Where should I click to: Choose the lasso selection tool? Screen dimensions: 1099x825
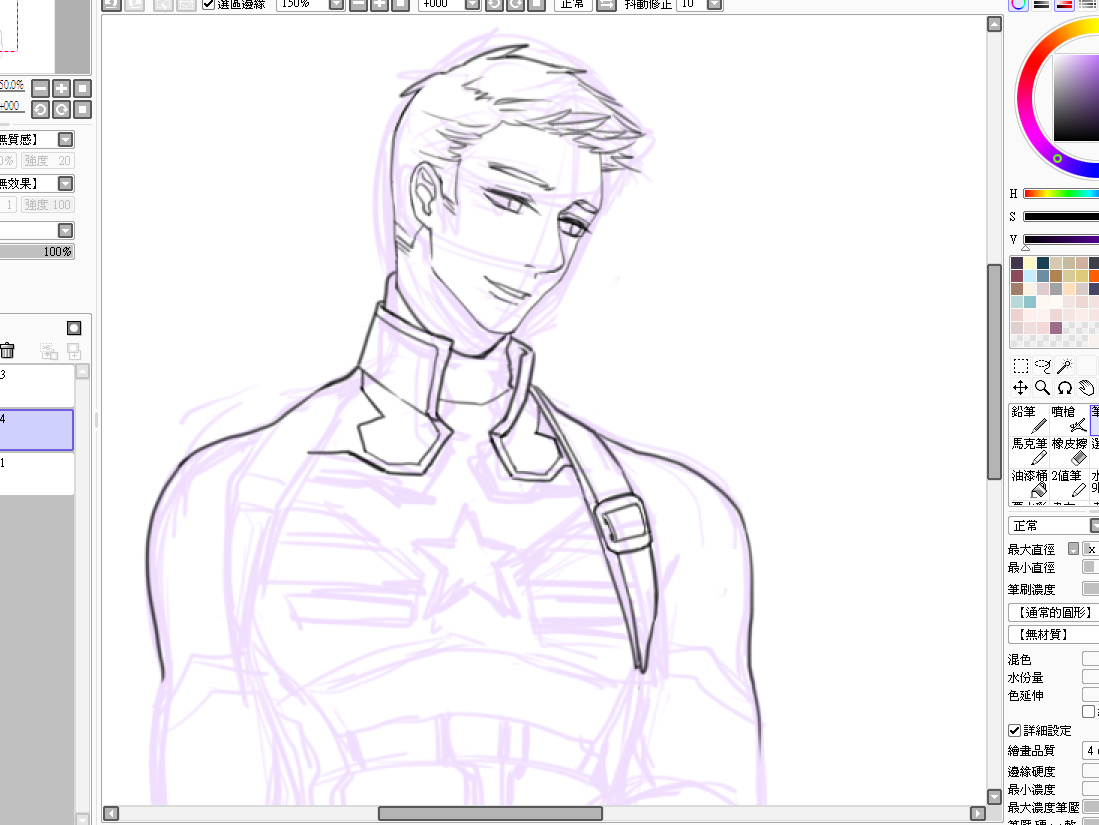click(x=1043, y=366)
